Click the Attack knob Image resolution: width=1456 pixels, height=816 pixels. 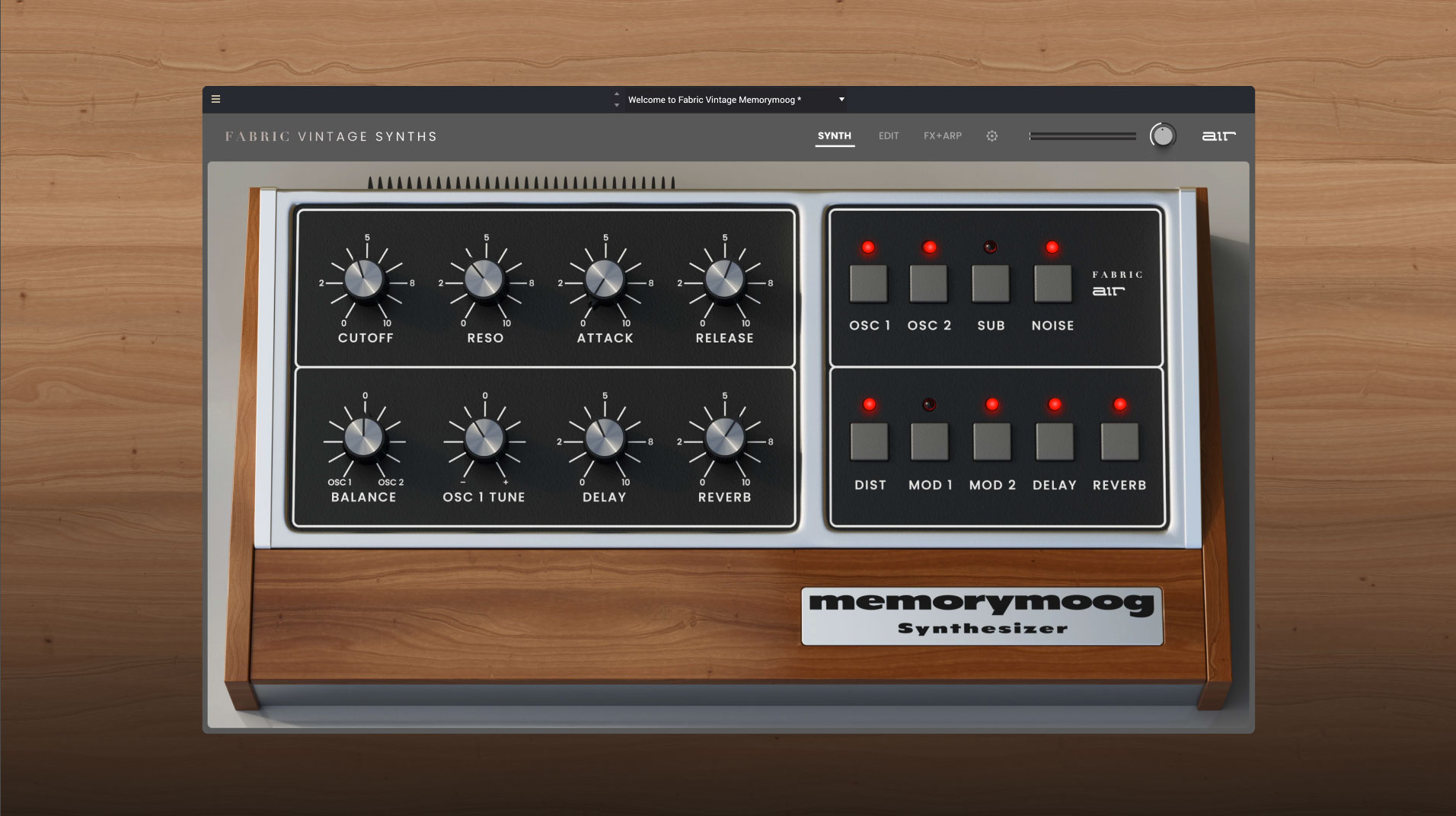605,279
